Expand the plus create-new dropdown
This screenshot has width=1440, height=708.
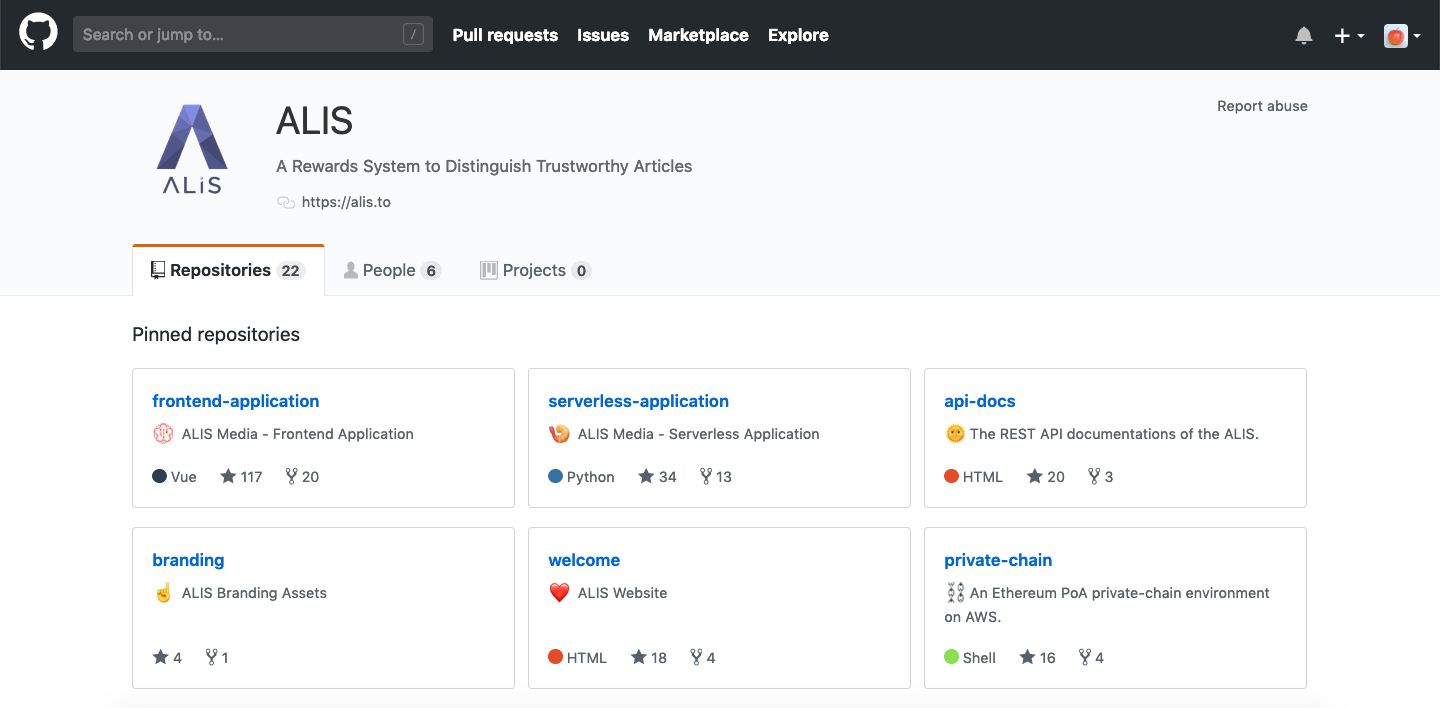[1349, 36]
